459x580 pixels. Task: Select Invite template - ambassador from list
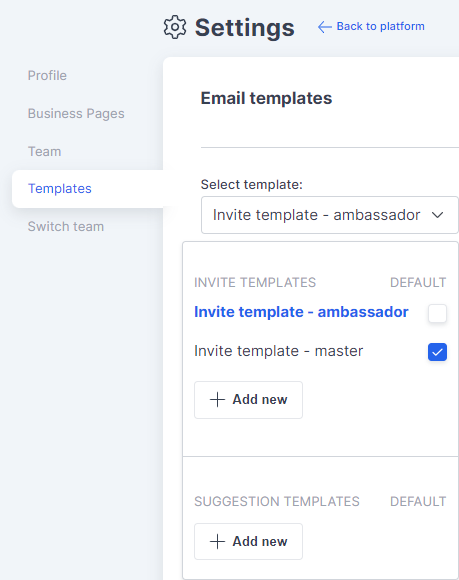pos(301,312)
